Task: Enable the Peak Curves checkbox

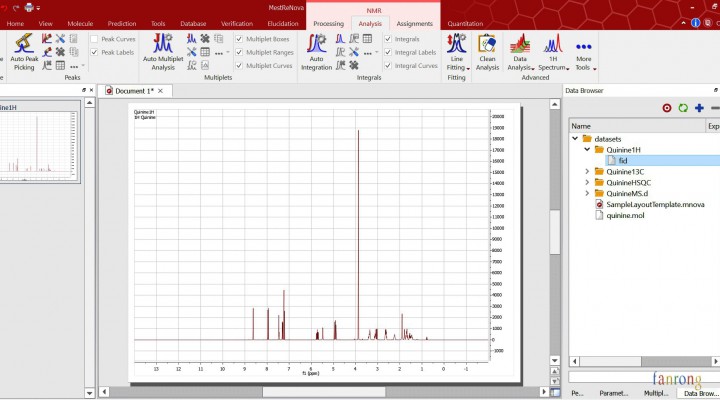Action: 94,39
